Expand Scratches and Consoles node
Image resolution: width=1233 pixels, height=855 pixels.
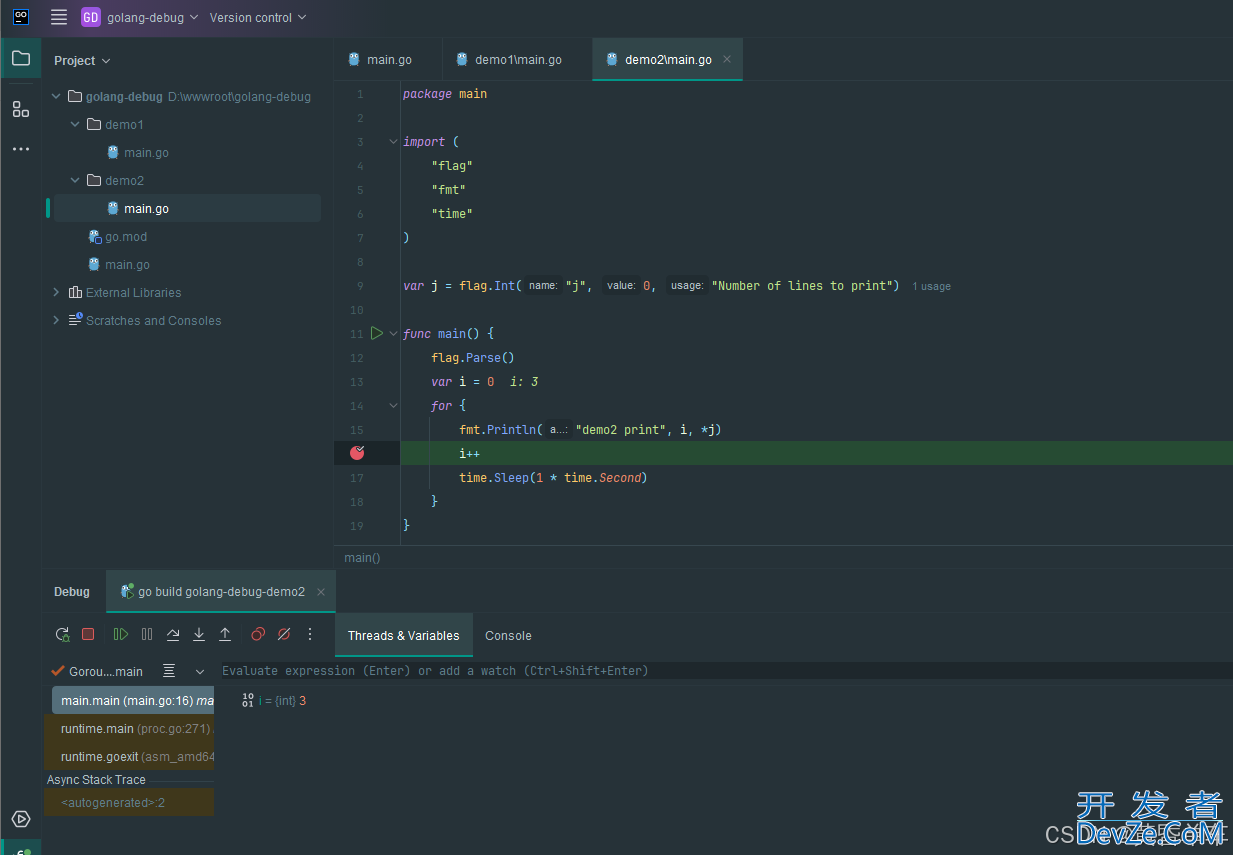[56, 321]
